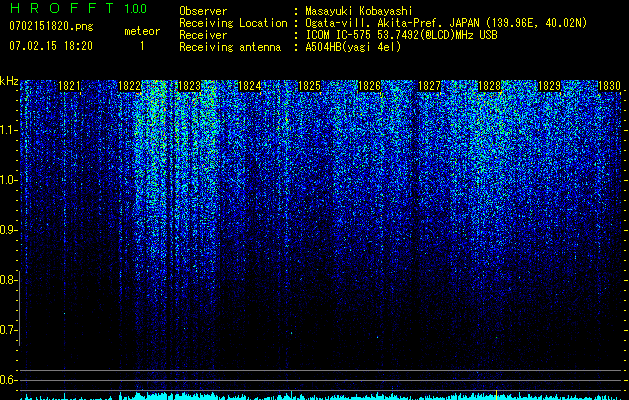This screenshot has height=400, width=629.
Task: Click the filename 0702151820.png
Action: tap(51, 26)
